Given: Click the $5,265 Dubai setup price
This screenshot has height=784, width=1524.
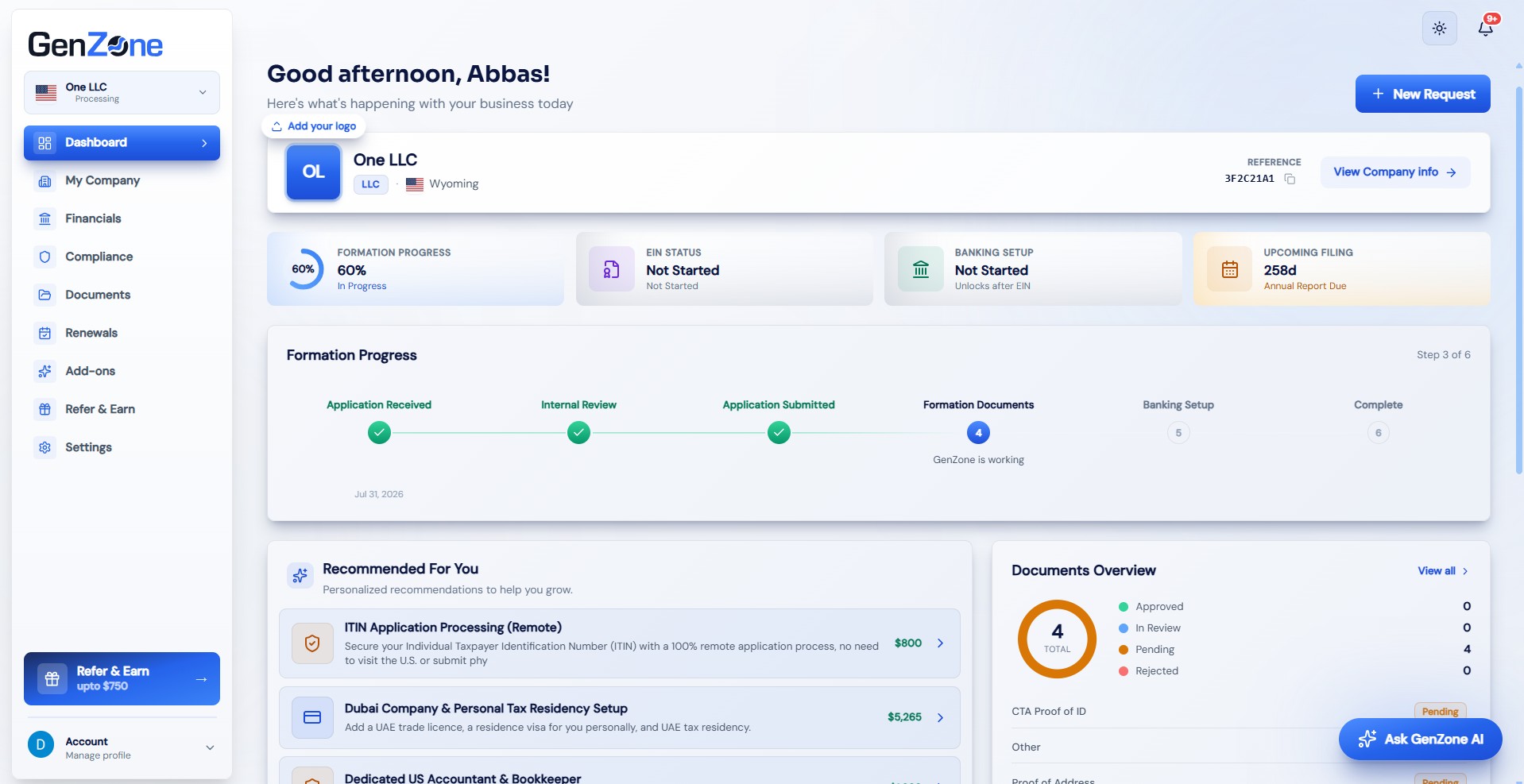Looking at the screenshot, I should [904, 717].
